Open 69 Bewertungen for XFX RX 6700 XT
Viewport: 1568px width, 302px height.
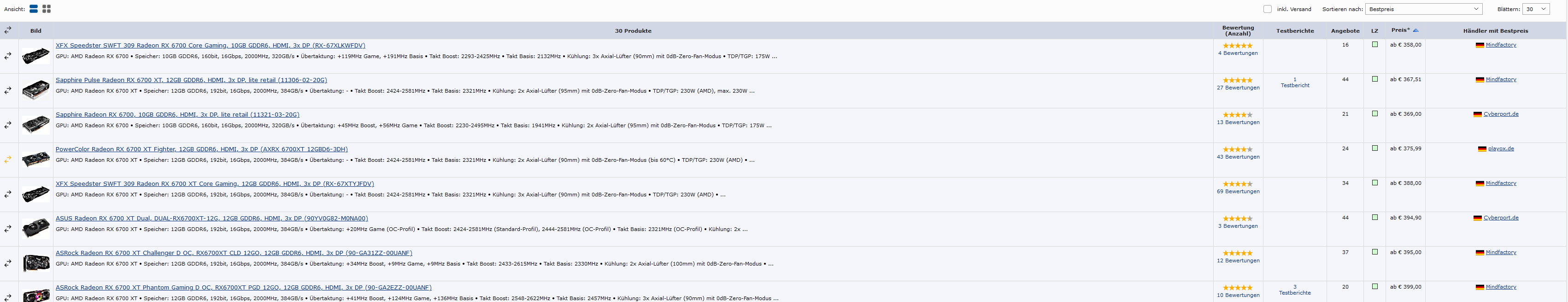(1238, 192)
